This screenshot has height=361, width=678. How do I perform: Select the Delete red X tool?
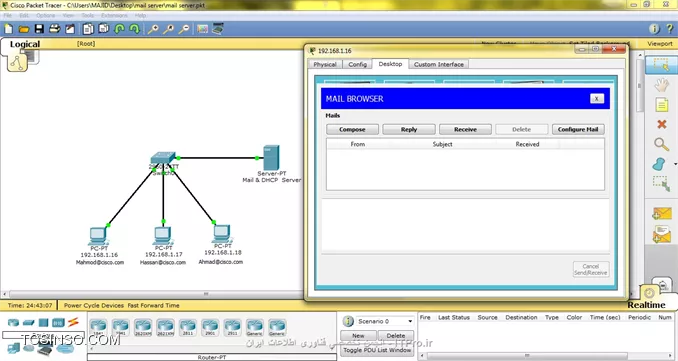pyautogui.click(x=662, y=125)
